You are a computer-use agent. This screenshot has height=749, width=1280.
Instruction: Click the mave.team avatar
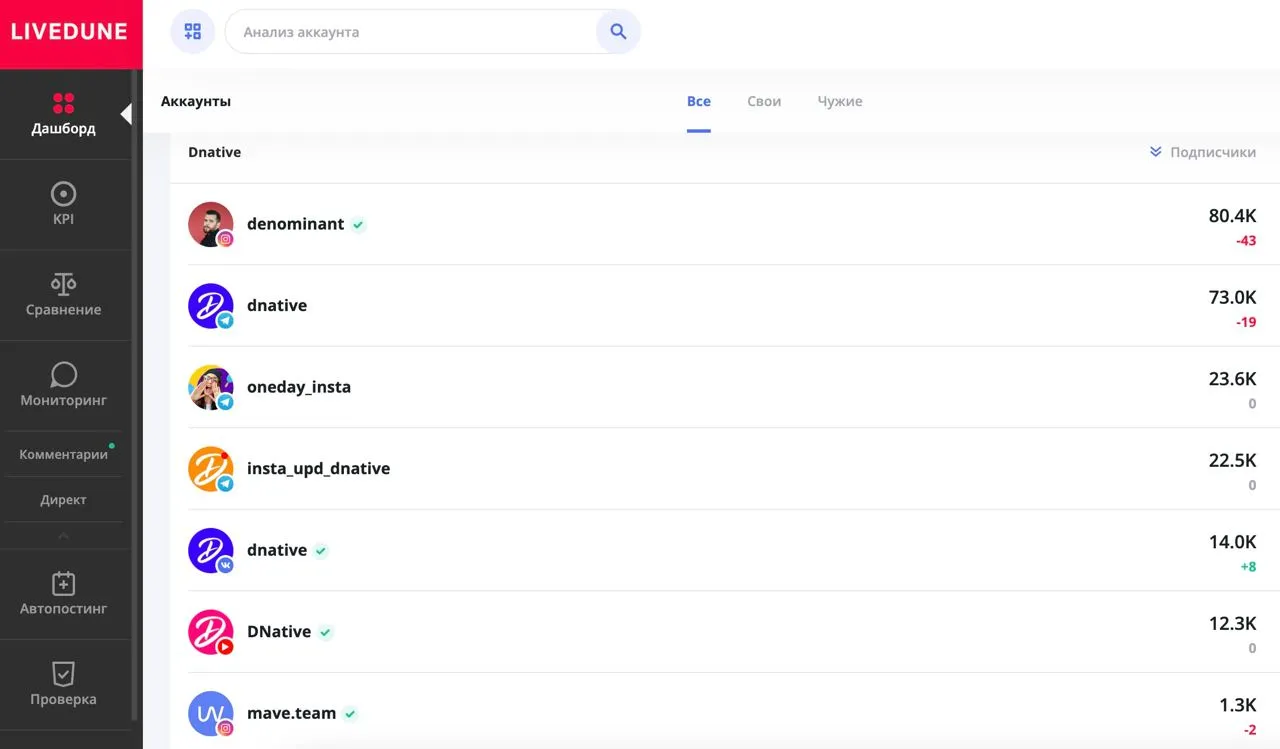[x=211, y=714]
